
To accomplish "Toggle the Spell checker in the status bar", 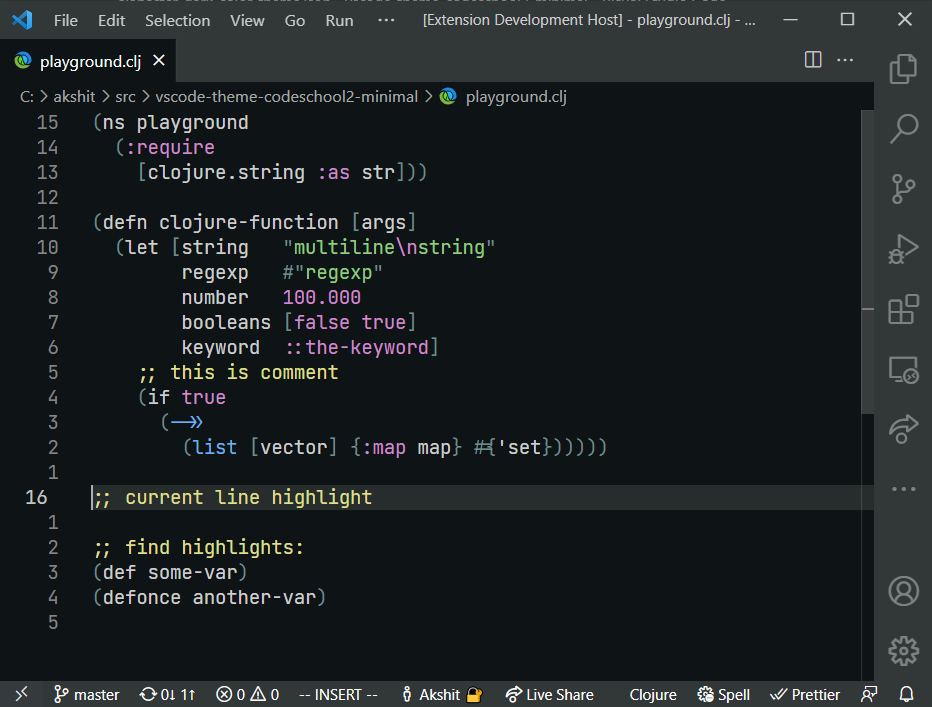I will click(723, 694).
